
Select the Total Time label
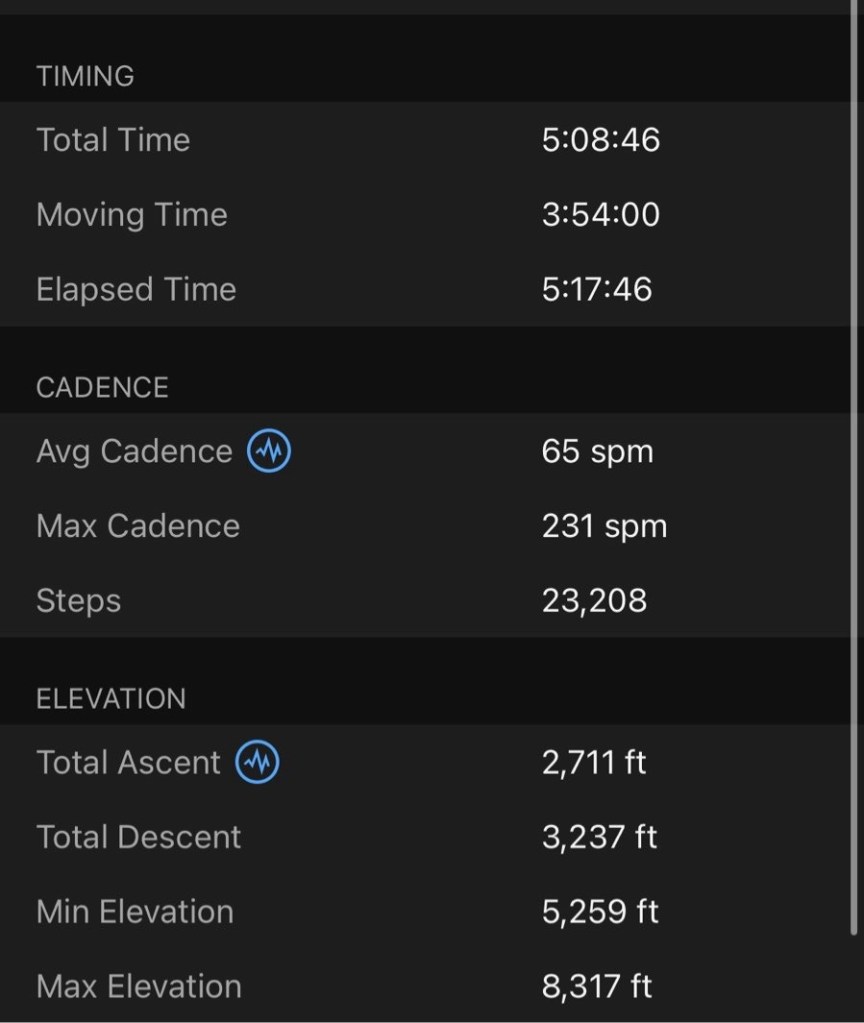point(113,140)
